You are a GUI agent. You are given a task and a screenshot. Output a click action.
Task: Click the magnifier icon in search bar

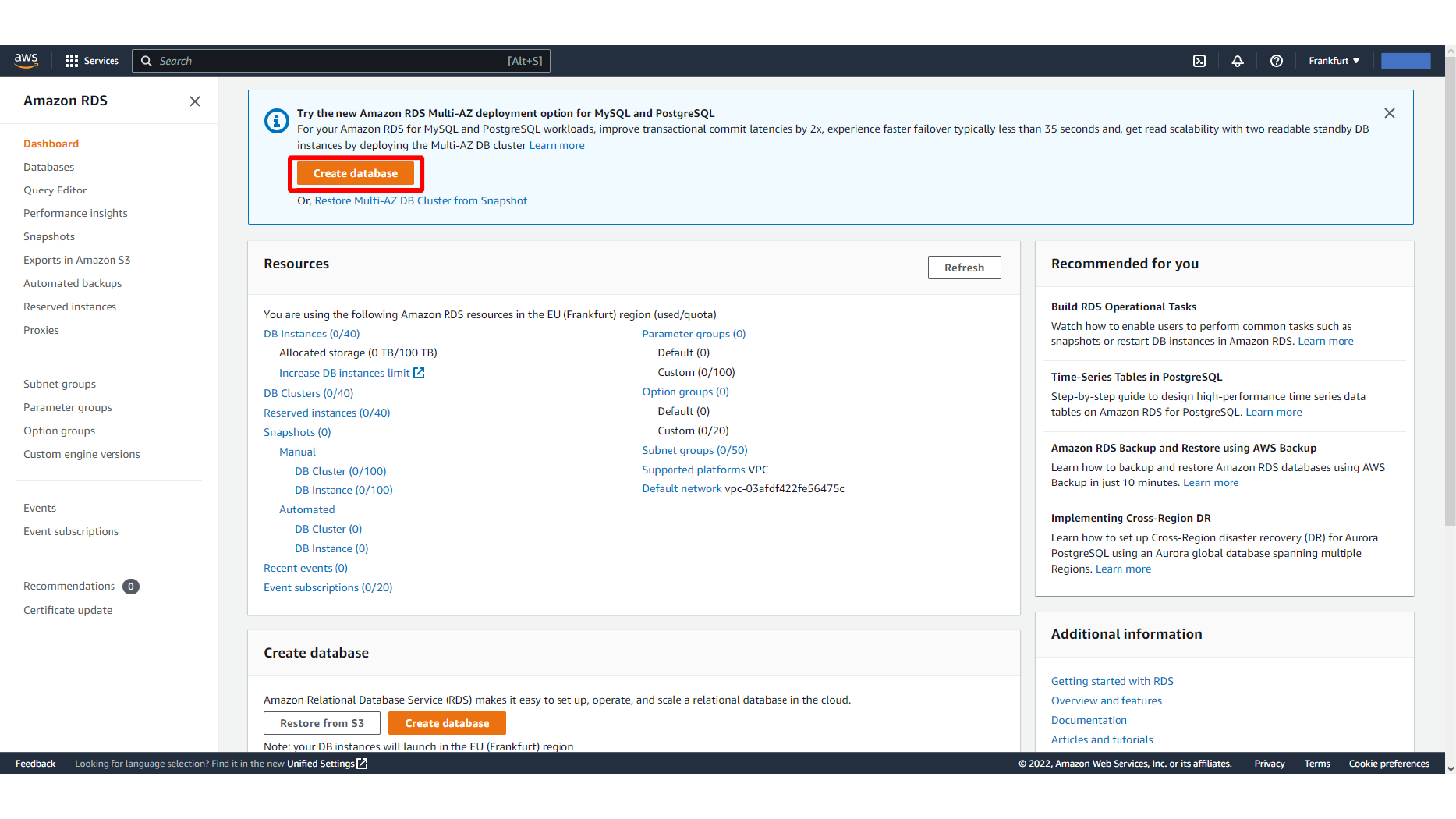pos(146,61)
